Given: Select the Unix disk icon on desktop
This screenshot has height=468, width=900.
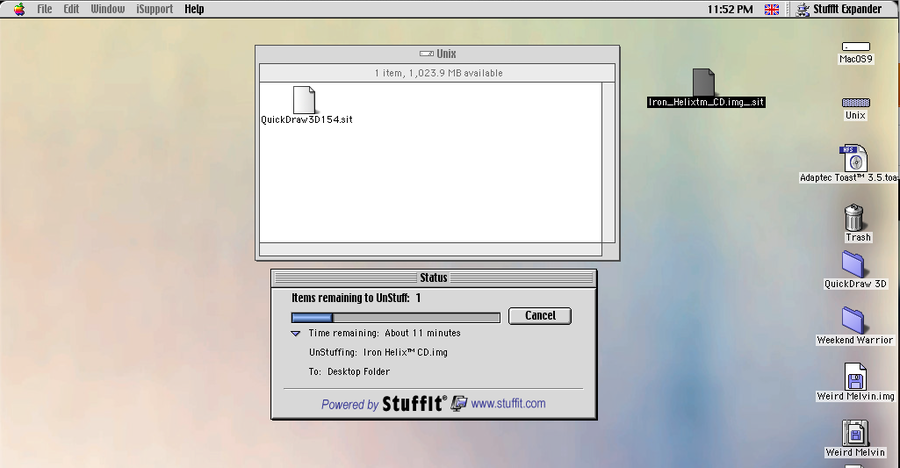Looking at the screenshot, I should (856, 103).
